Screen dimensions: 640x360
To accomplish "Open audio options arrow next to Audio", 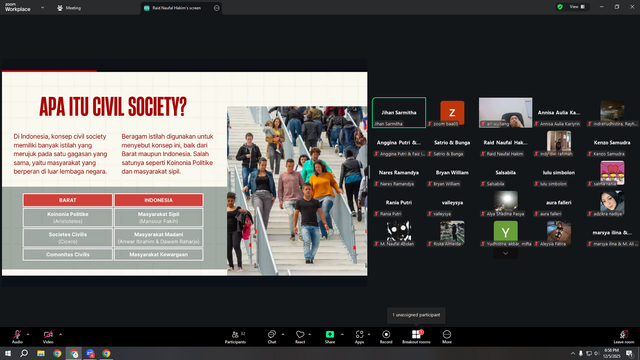I will (28, 334).
